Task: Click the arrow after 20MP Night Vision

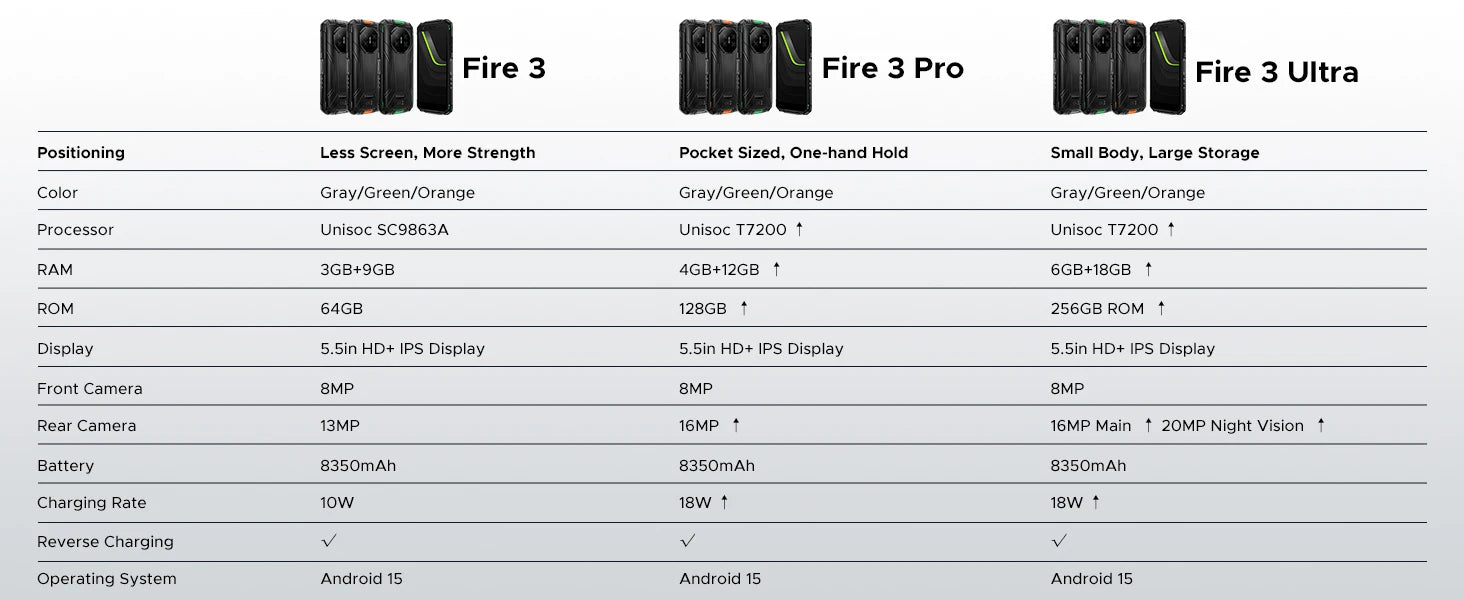Action: coord(1321,425)
